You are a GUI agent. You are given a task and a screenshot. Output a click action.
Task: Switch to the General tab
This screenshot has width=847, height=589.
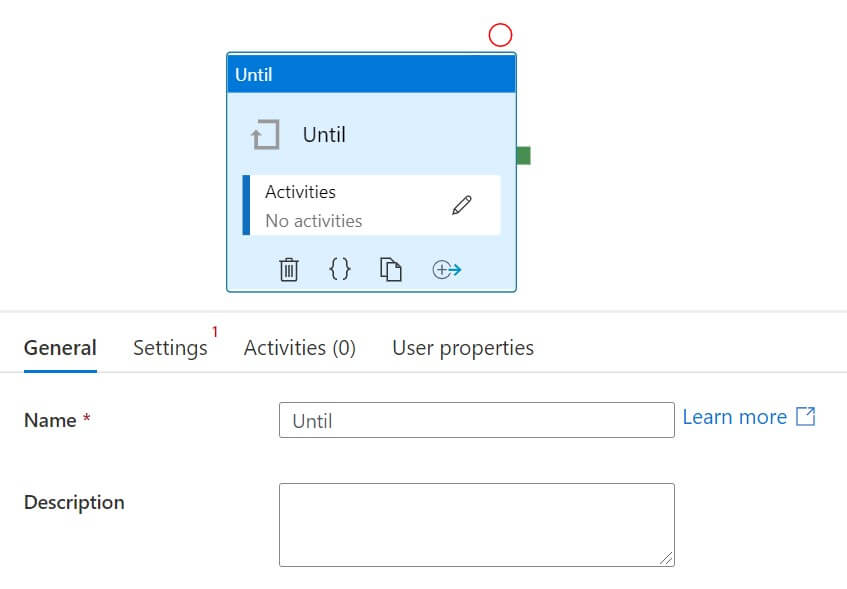click(x=60, y=348)
